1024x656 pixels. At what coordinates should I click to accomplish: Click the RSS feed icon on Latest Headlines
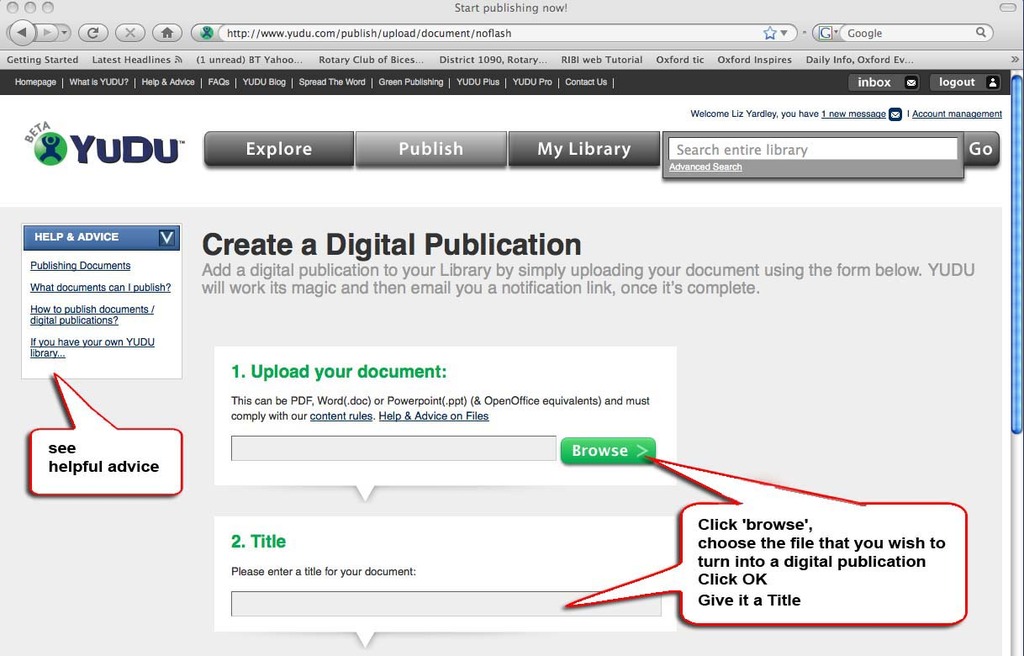(178, 59)
